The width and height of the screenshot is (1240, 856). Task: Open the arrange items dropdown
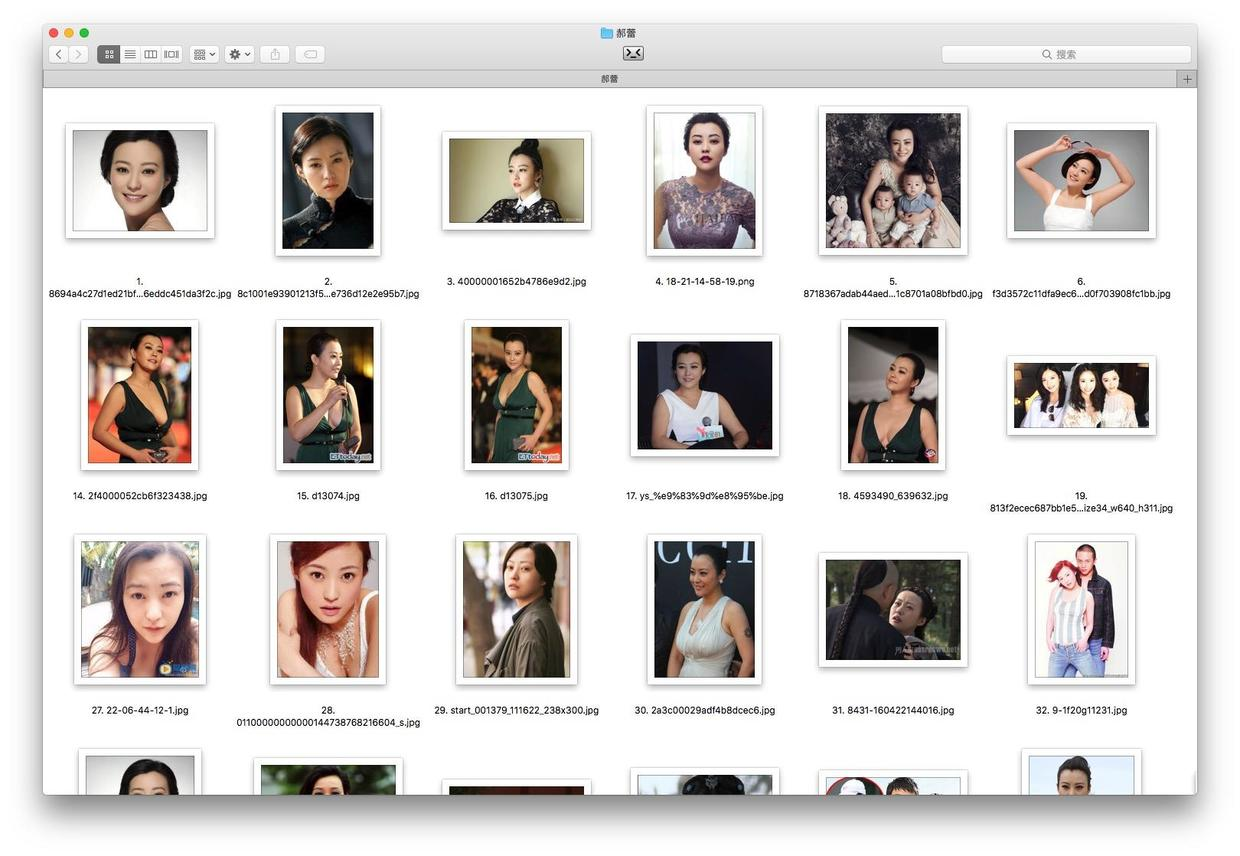click(204, 54)
